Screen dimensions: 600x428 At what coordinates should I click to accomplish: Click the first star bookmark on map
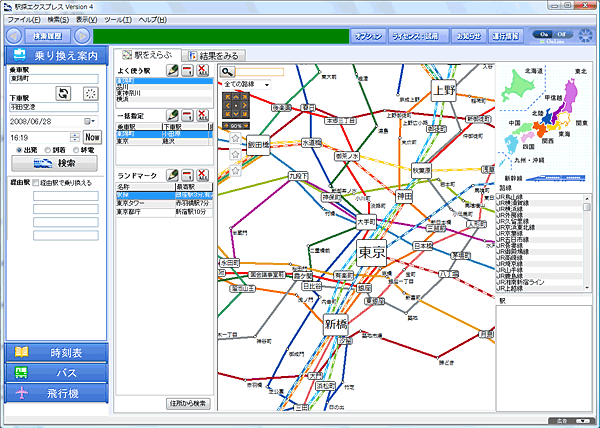click(235, 138)
